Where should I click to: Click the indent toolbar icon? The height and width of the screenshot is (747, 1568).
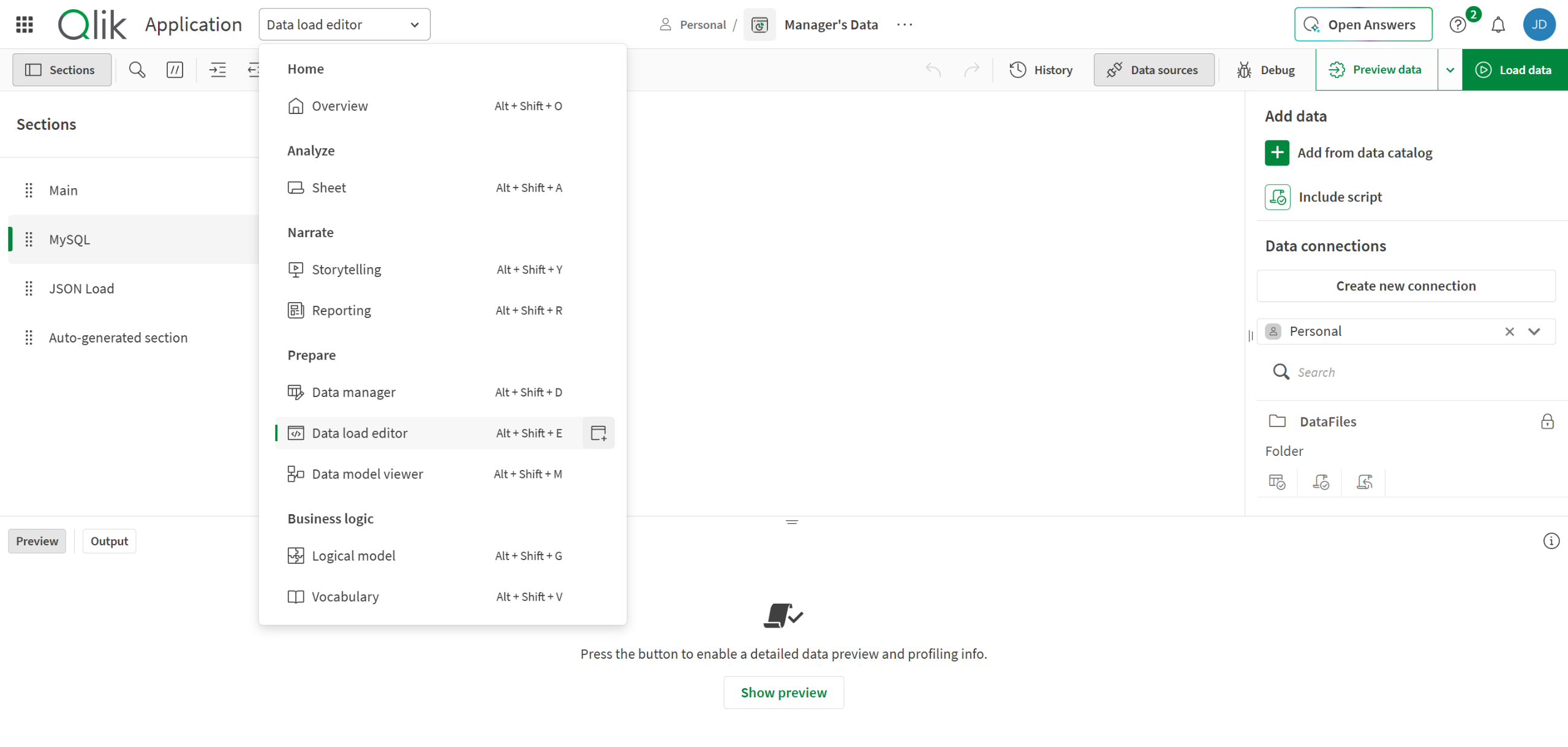217,70
